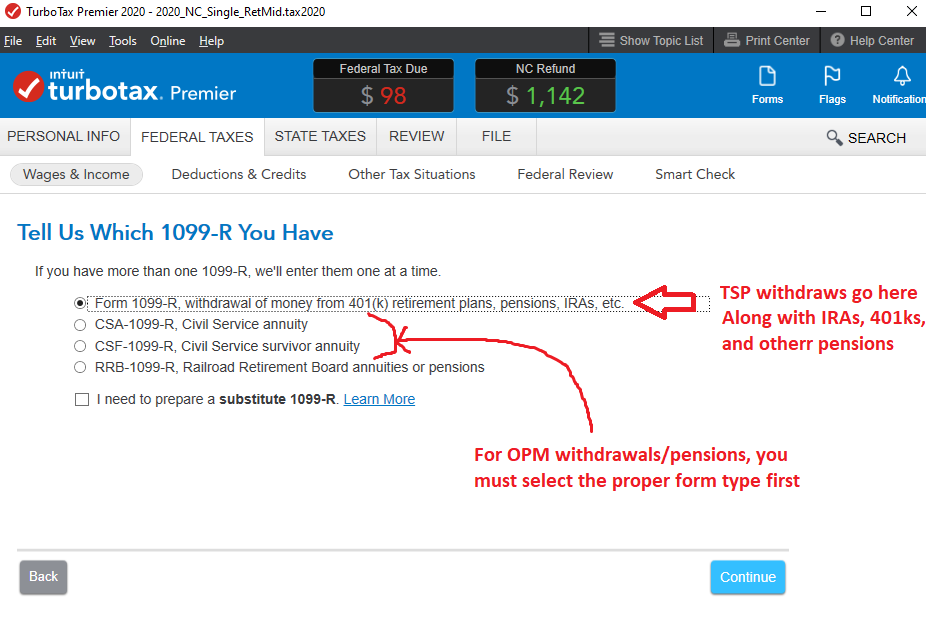Open the Help Center

click(x=872, y=41)
